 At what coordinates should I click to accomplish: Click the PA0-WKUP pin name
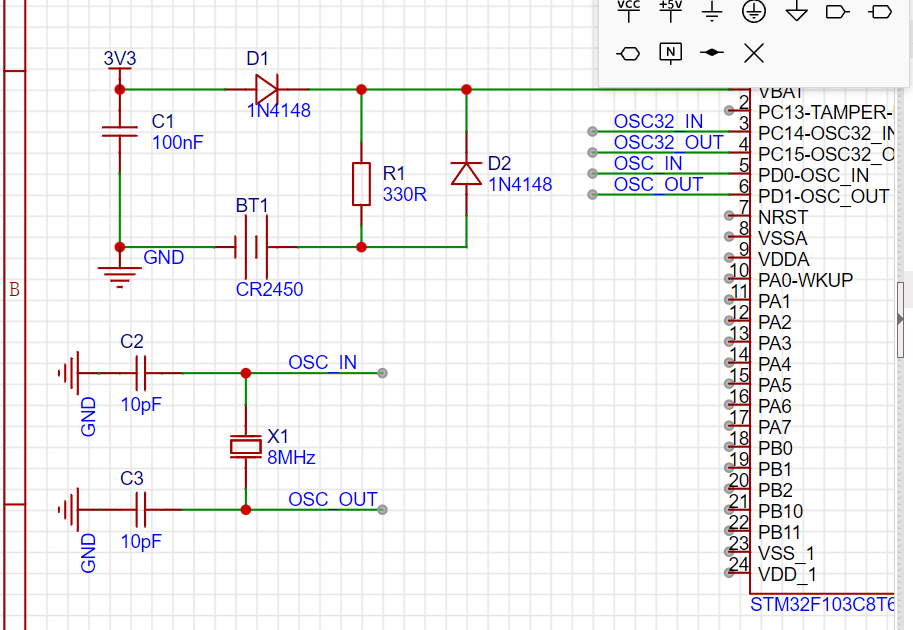(x=805, y=280)
